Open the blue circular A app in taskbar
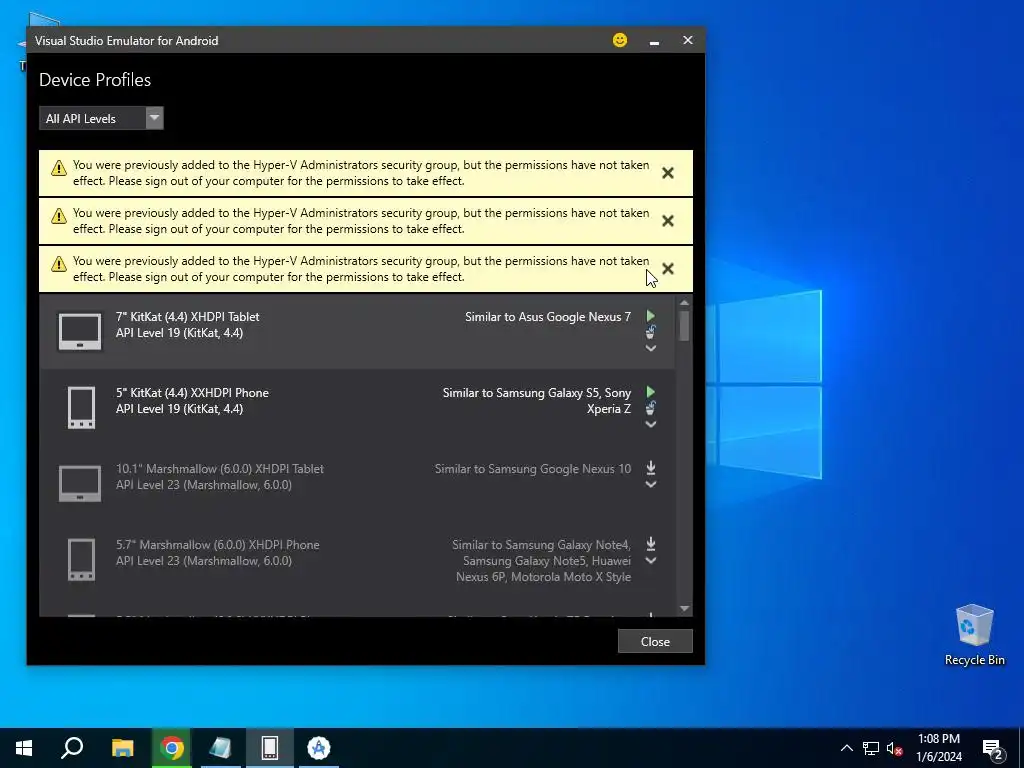Screen dimensions: 1024x768 click(x=319, y=748)
